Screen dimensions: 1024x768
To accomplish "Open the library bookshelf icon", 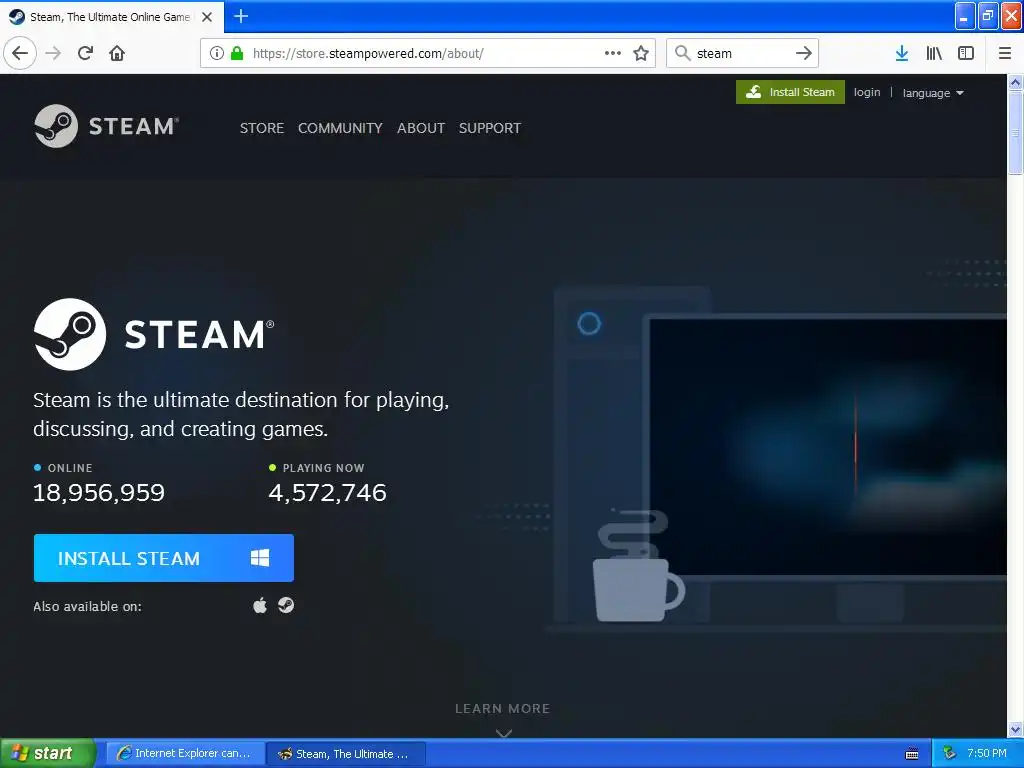I will [x=934, y=53].
